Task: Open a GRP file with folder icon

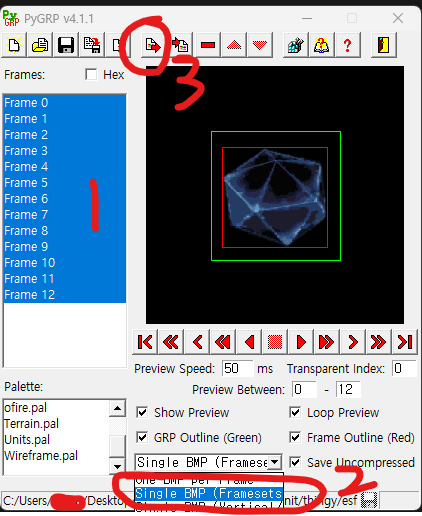Action: coord(40,45)
